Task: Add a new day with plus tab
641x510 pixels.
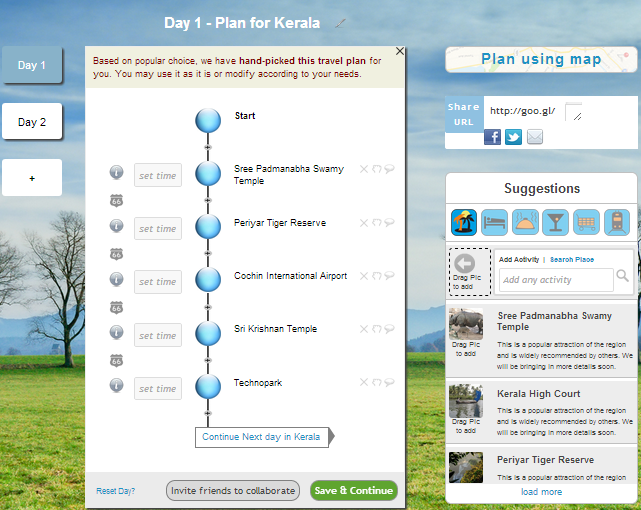Action: [32, 178]
